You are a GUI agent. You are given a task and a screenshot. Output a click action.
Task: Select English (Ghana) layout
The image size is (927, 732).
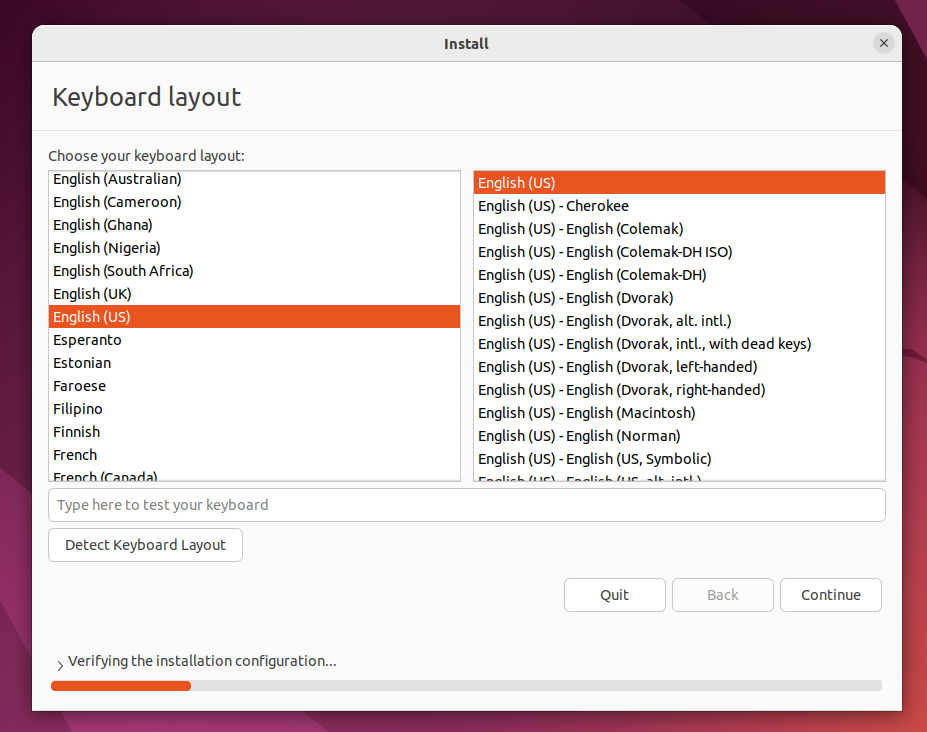254,225
